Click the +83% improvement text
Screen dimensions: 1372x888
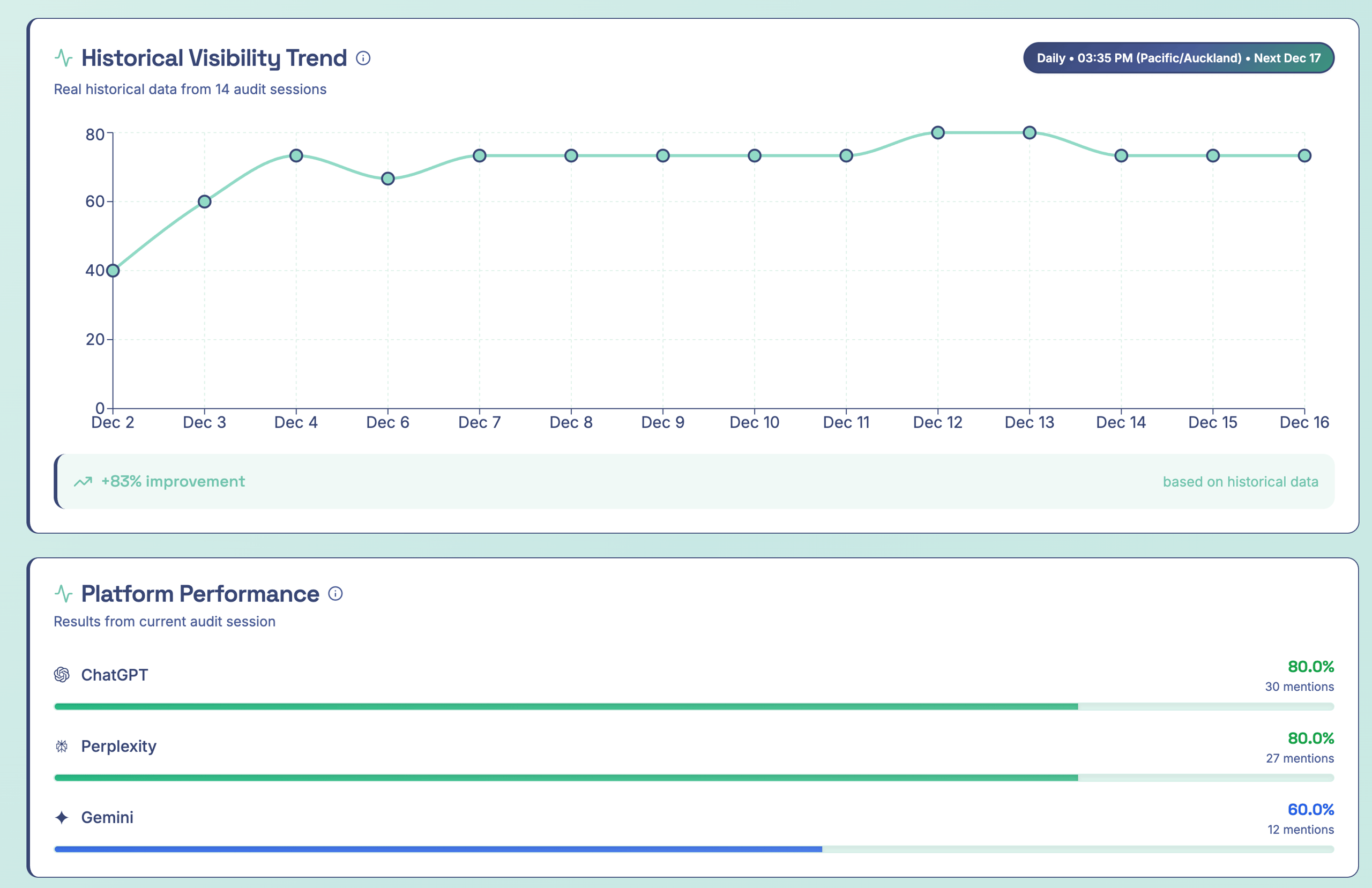click(x=173, y=481)
